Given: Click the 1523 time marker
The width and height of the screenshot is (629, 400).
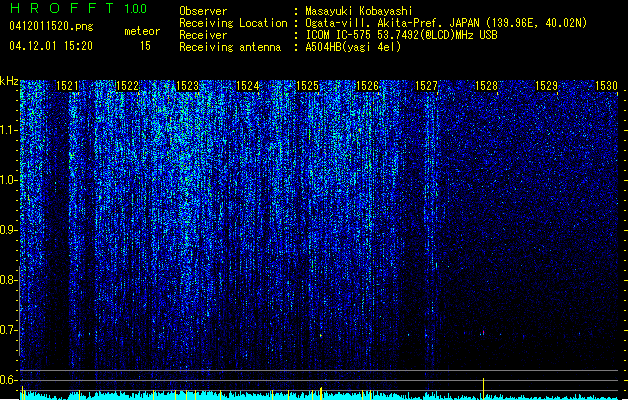Looking at the screenshot, I should pos(187,86).
